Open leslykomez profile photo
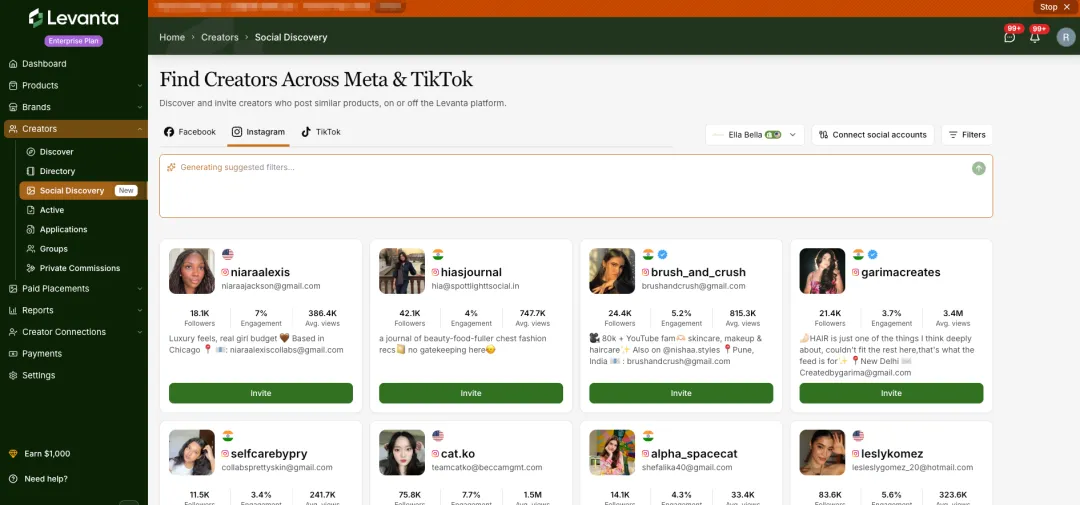1080x505 pixels. point(822,453)
